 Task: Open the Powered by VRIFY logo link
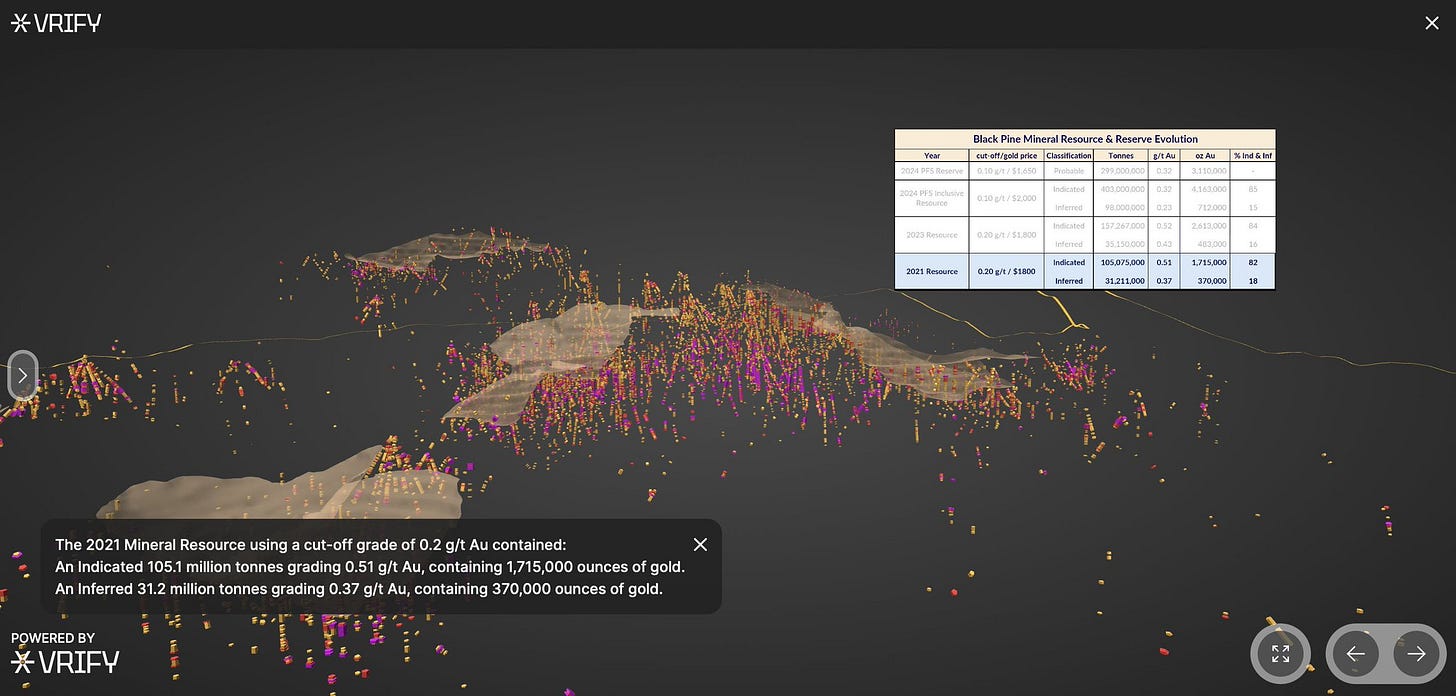point(65,653)
